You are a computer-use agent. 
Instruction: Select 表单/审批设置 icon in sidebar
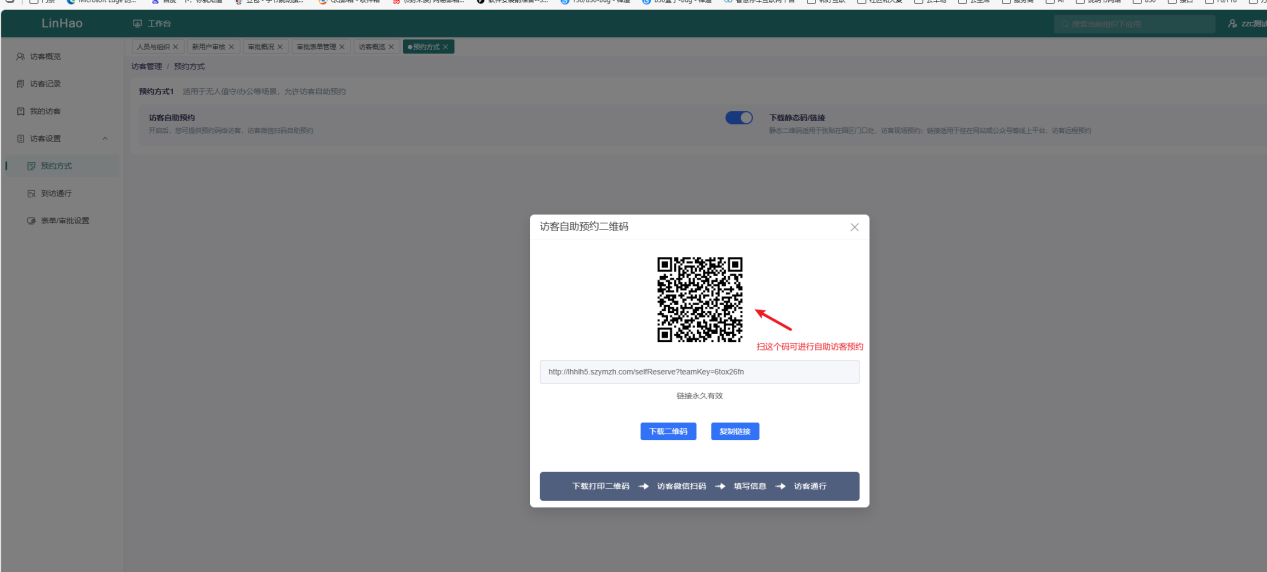pos(31,220)
